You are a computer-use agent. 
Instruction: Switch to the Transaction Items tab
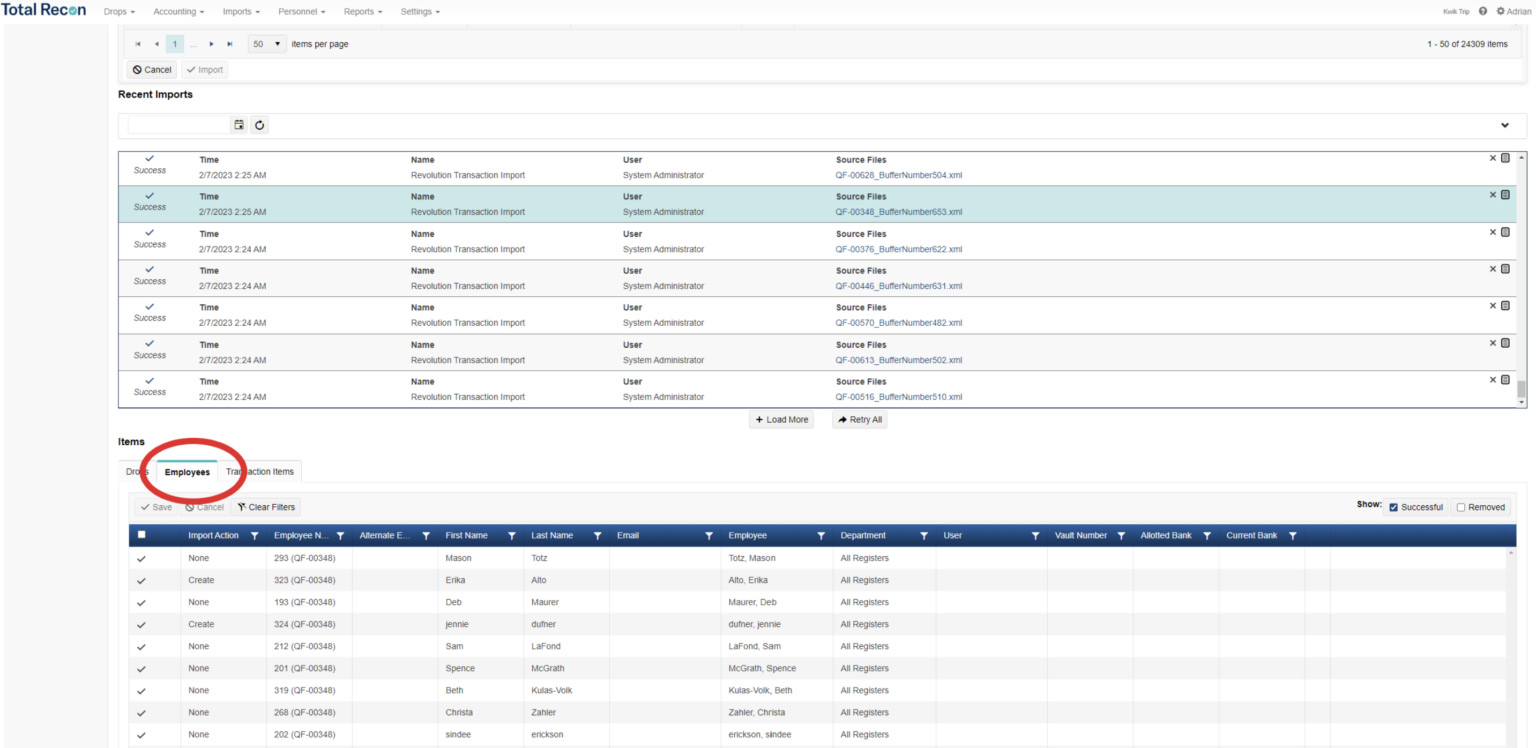(x=260, y=471)
